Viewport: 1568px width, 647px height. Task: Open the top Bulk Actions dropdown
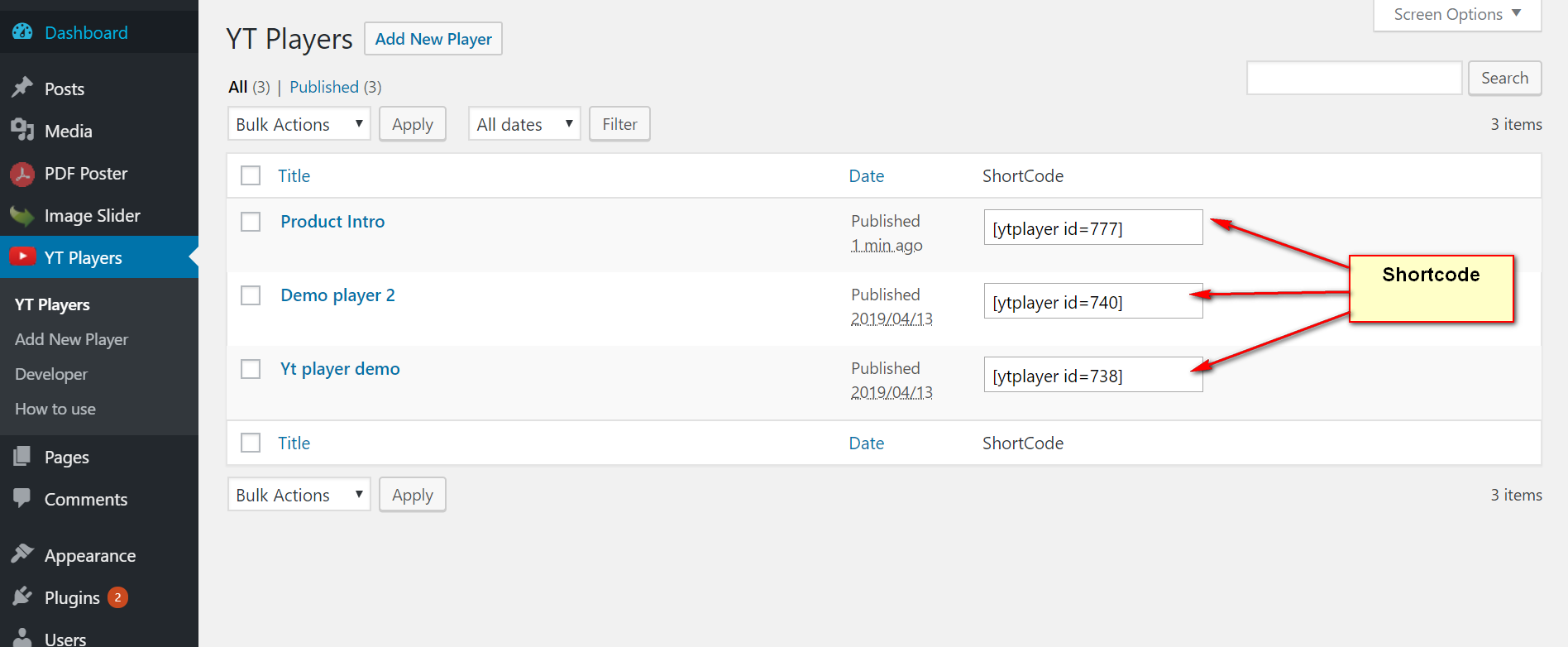click(299, 124)
